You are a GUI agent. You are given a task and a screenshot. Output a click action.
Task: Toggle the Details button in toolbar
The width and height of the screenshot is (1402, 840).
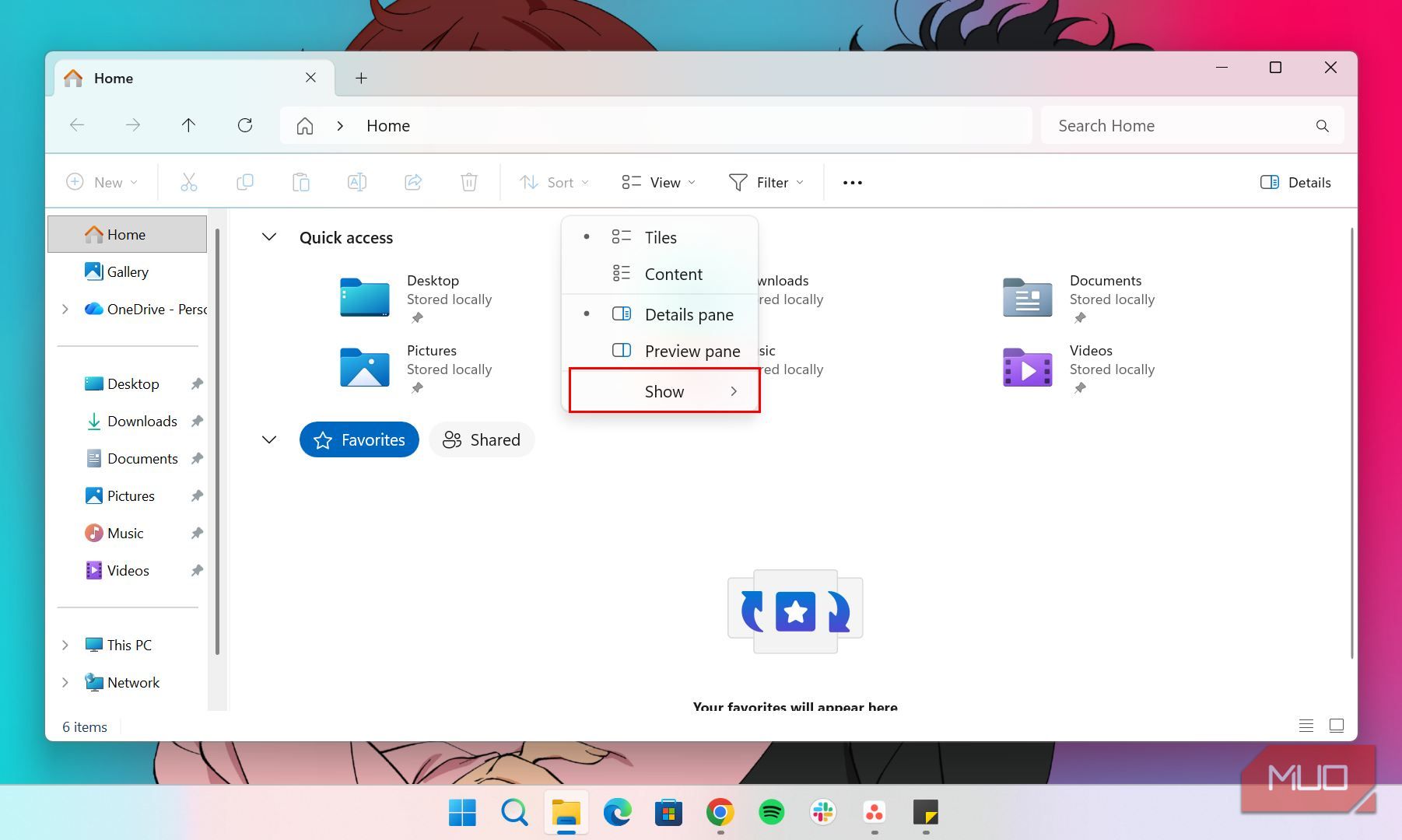point(1295,182)
